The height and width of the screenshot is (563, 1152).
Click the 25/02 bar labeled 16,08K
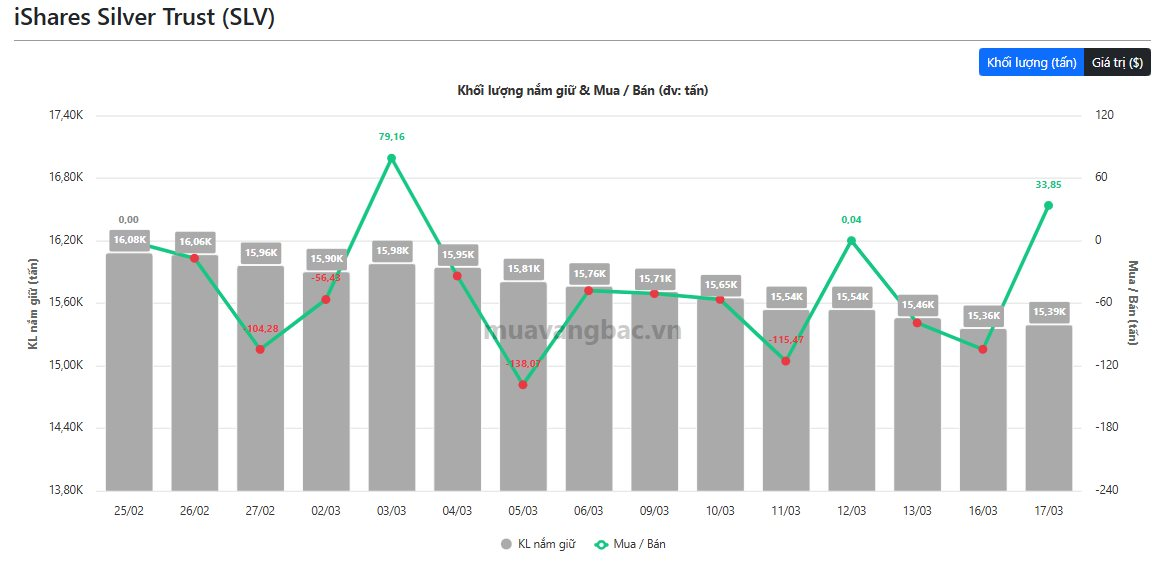tap(129, 380)
